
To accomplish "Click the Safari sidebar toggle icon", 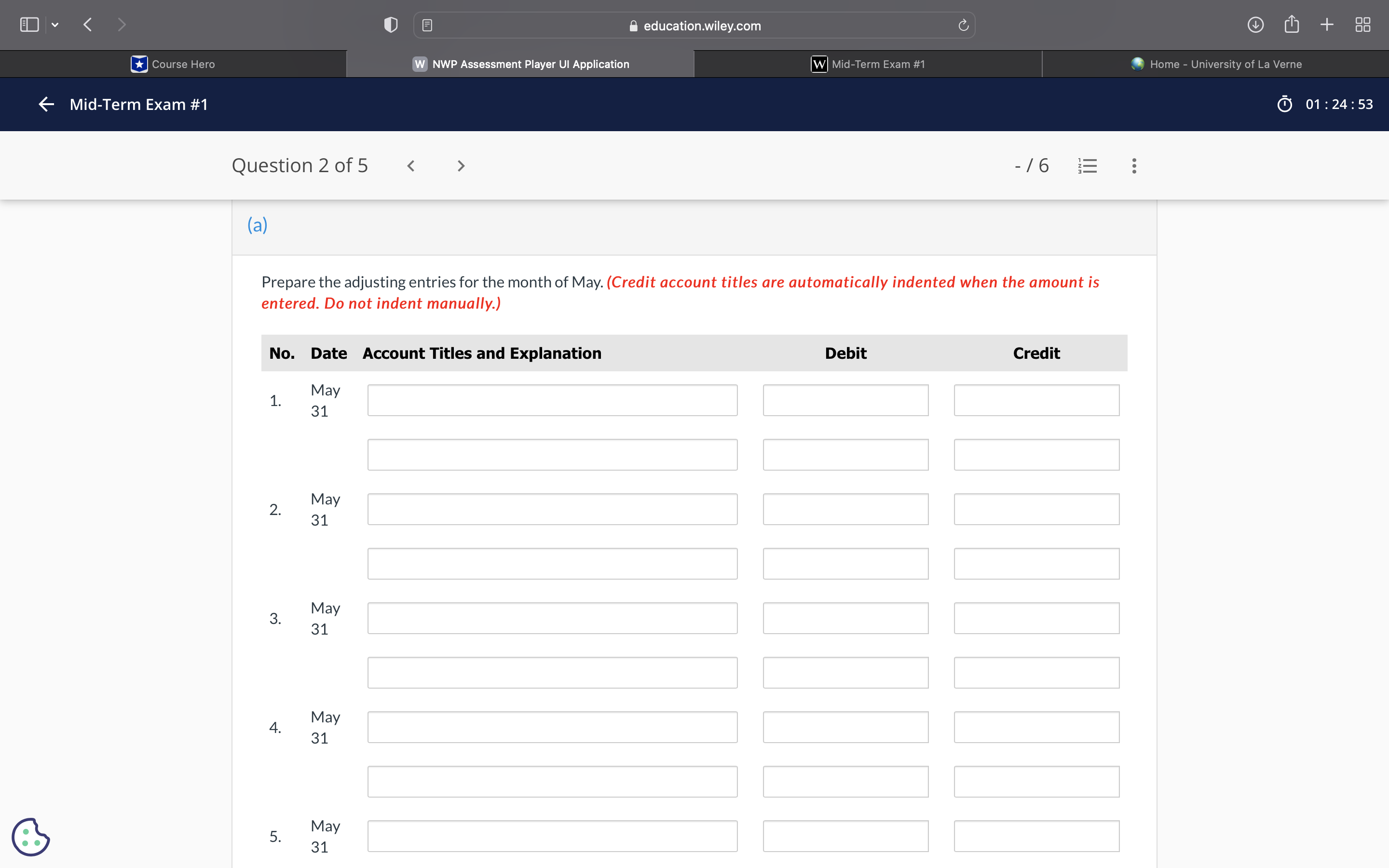I will click(29, 25).
